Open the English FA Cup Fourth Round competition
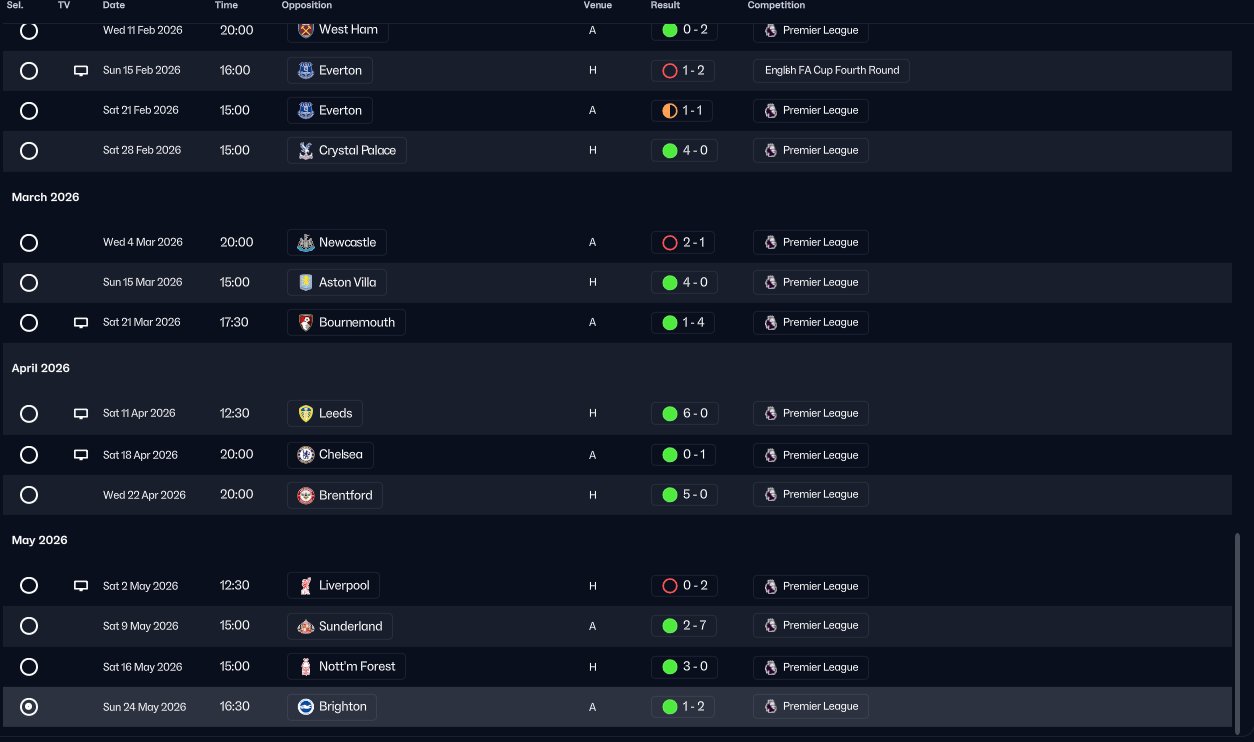Viewport: 1254px width, 742px height. [832, 71]
